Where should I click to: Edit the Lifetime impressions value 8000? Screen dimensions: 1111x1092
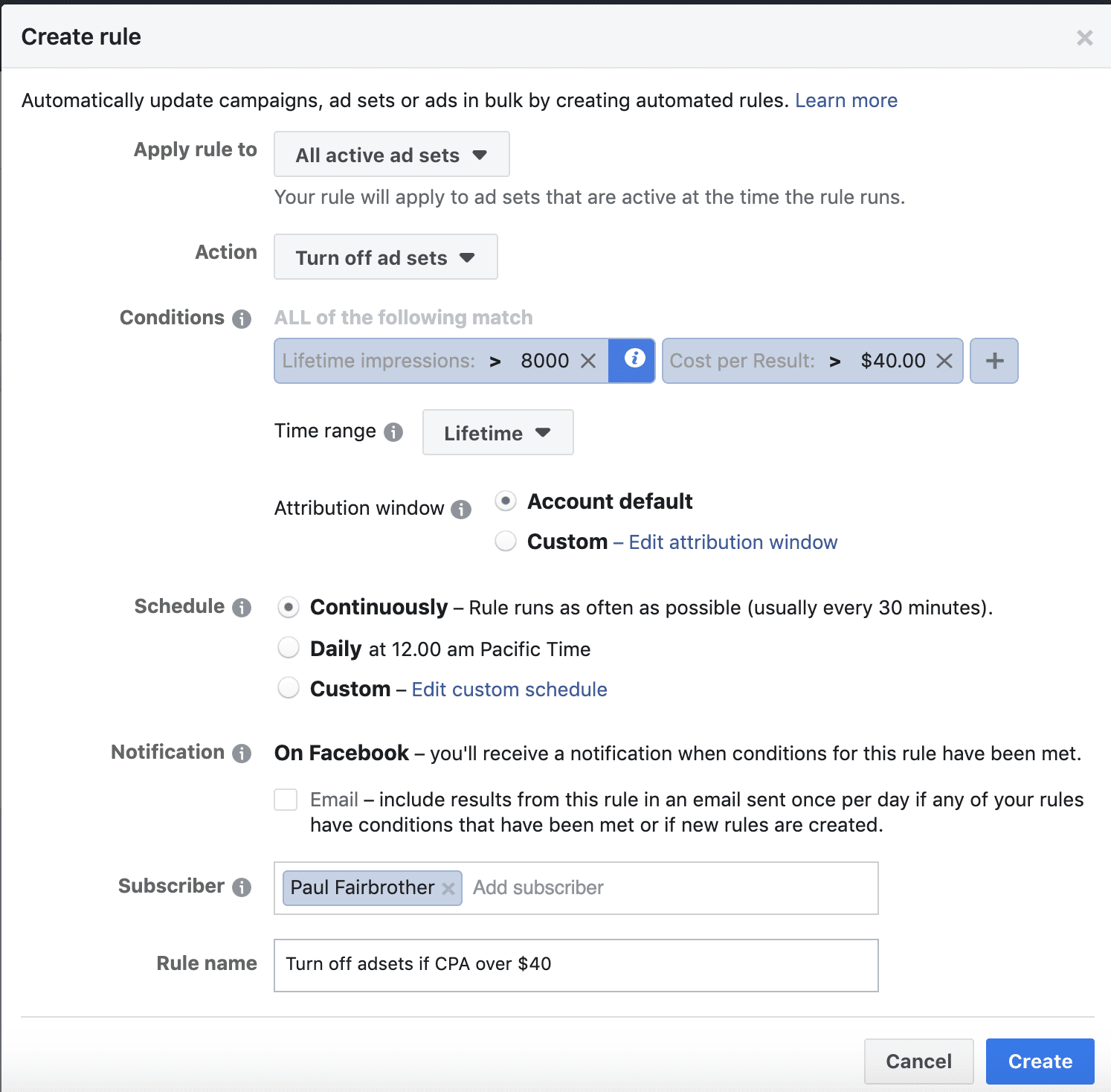(x=544, y=361)
